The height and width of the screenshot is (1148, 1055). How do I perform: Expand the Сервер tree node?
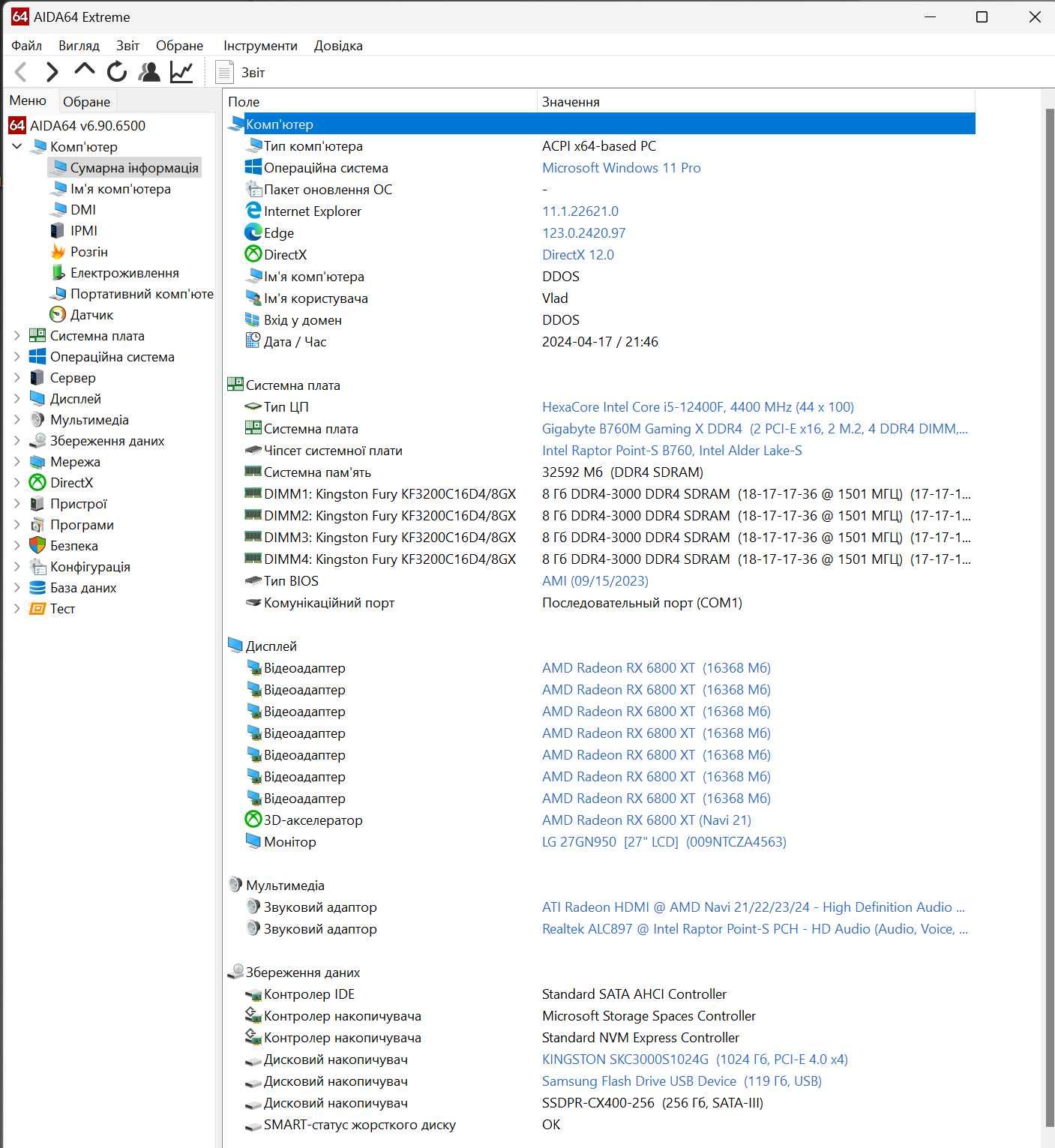(17, 377)
